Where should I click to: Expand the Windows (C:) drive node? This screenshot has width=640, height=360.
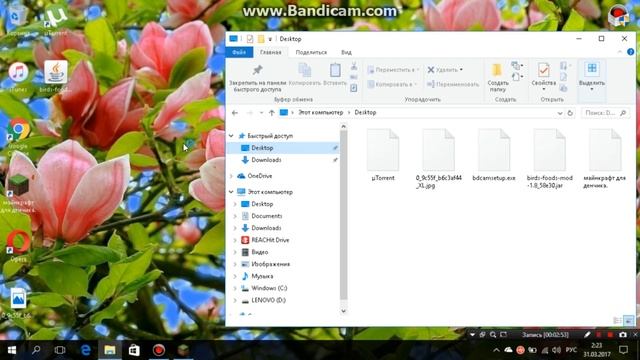tap(236, 289)
